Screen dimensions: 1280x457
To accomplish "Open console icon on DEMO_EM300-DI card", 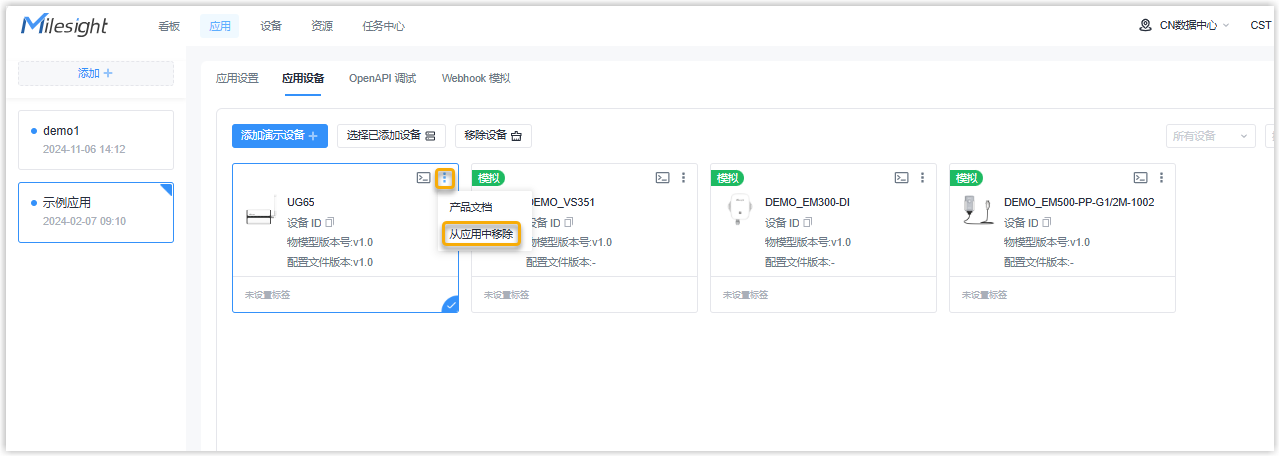I will click(901, 178).
